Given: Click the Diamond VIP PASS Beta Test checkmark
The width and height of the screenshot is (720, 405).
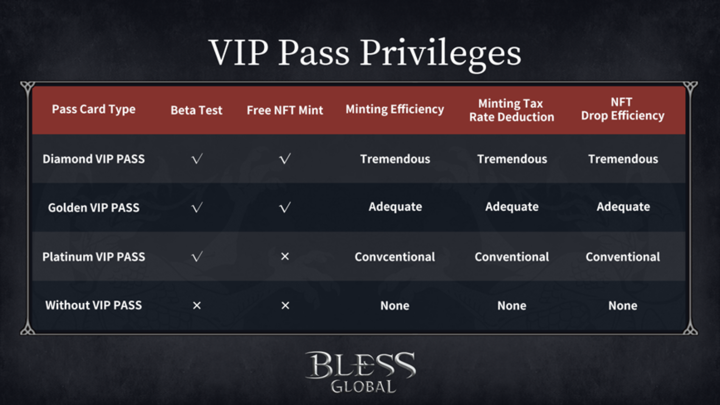Looking at the screenshot, I should pyautogui.click(x=196, y=159).
